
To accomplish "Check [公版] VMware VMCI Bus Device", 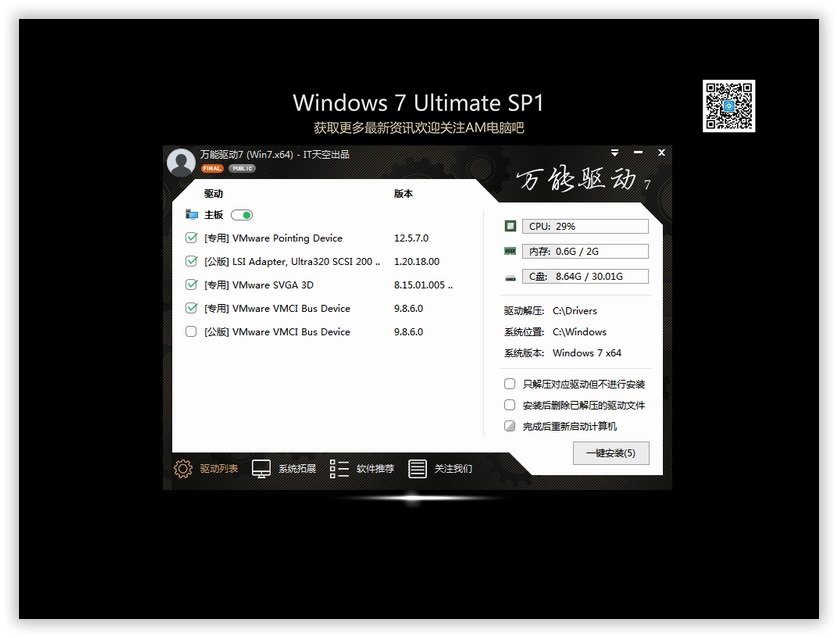I will (x=191, y=332).
